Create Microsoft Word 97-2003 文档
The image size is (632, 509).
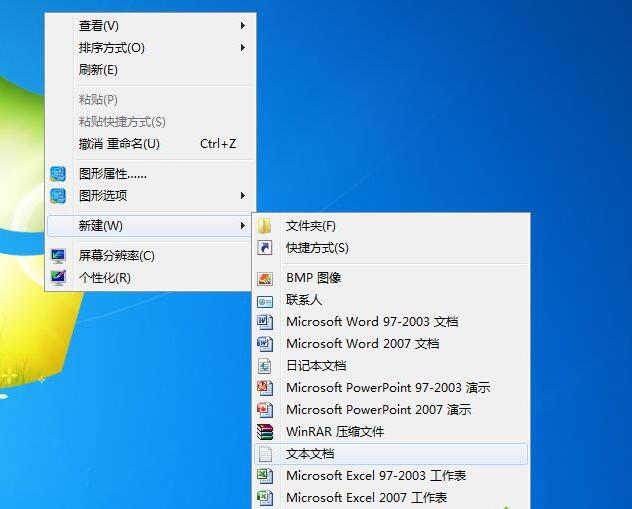391,322
